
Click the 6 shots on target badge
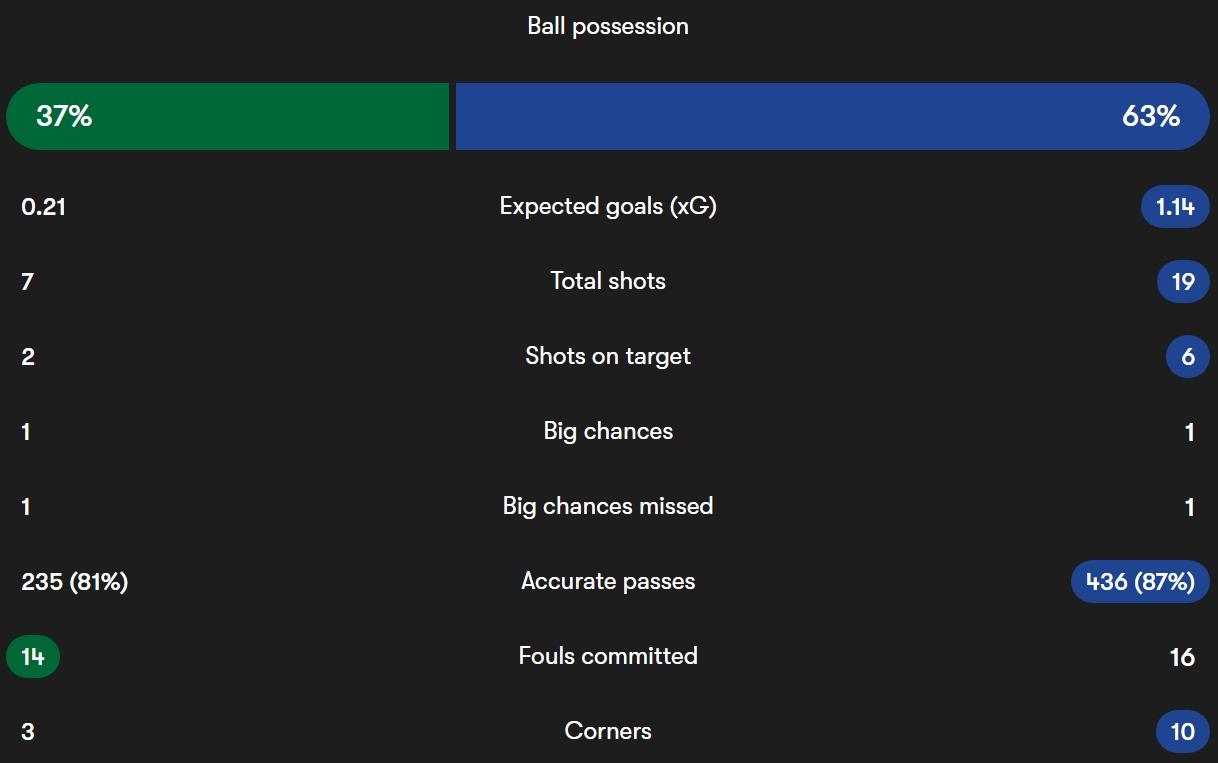1188,357
